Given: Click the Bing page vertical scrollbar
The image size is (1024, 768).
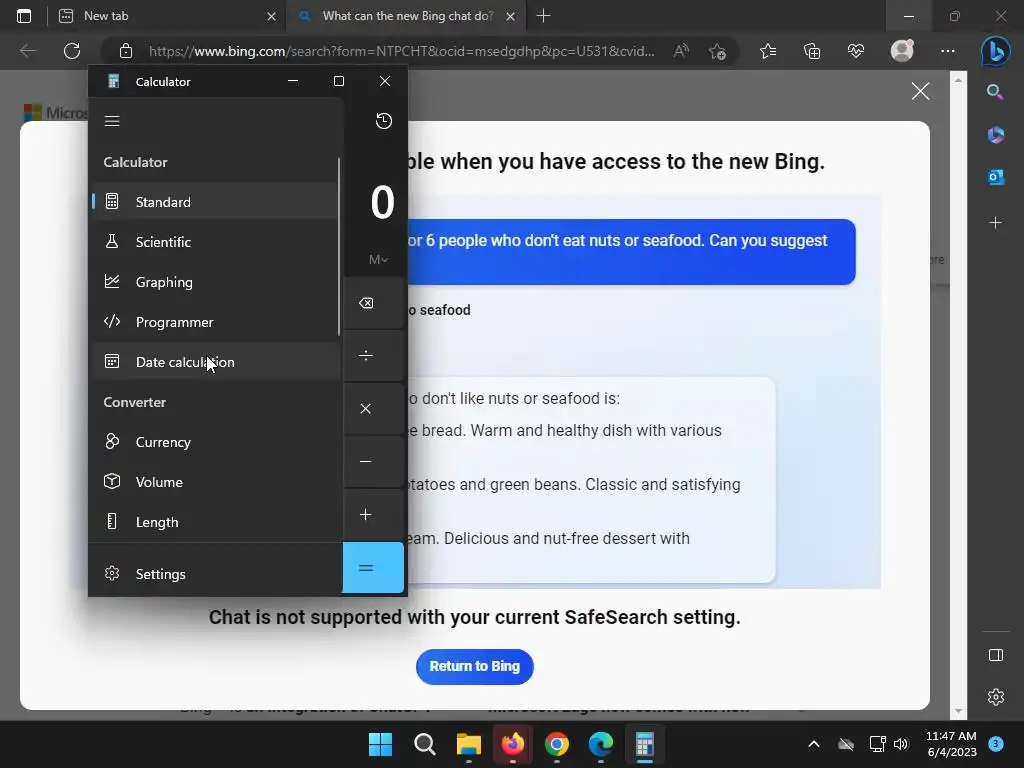Looking at the screenshot, I should pyautogui.click(x=958, y=395).
